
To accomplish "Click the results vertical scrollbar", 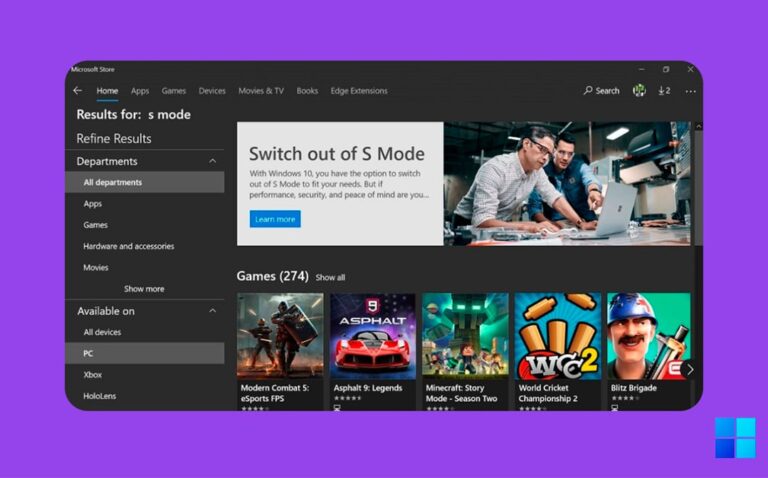I will click(x=698, y=186).
